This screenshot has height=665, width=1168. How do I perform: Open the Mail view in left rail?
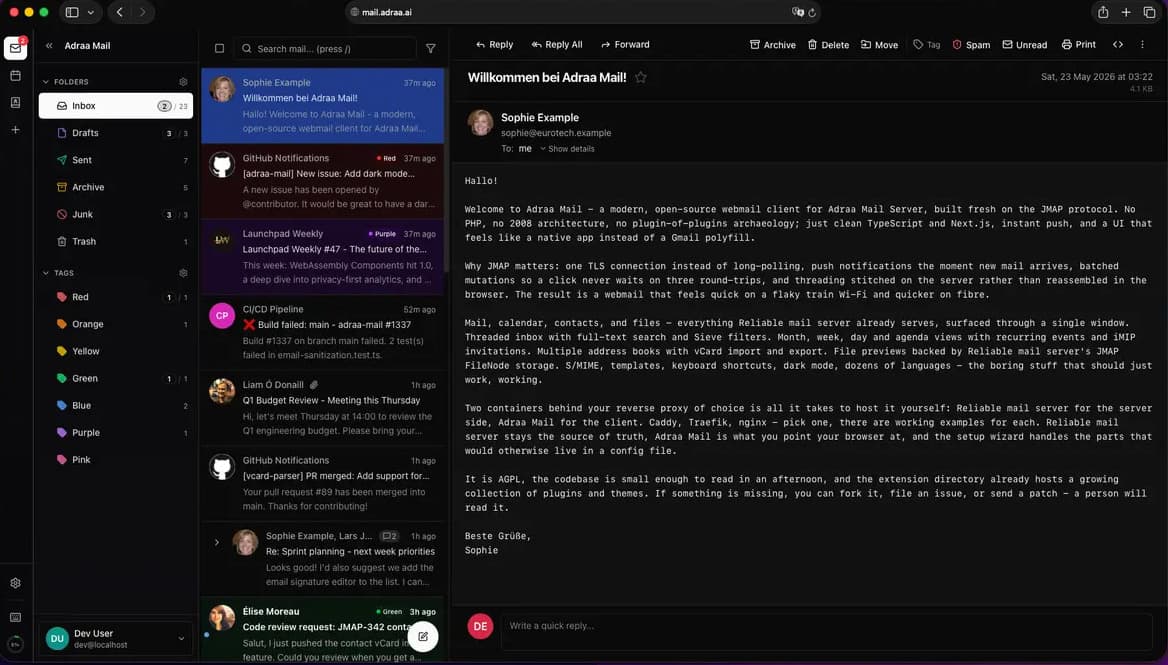click(16, 48)
